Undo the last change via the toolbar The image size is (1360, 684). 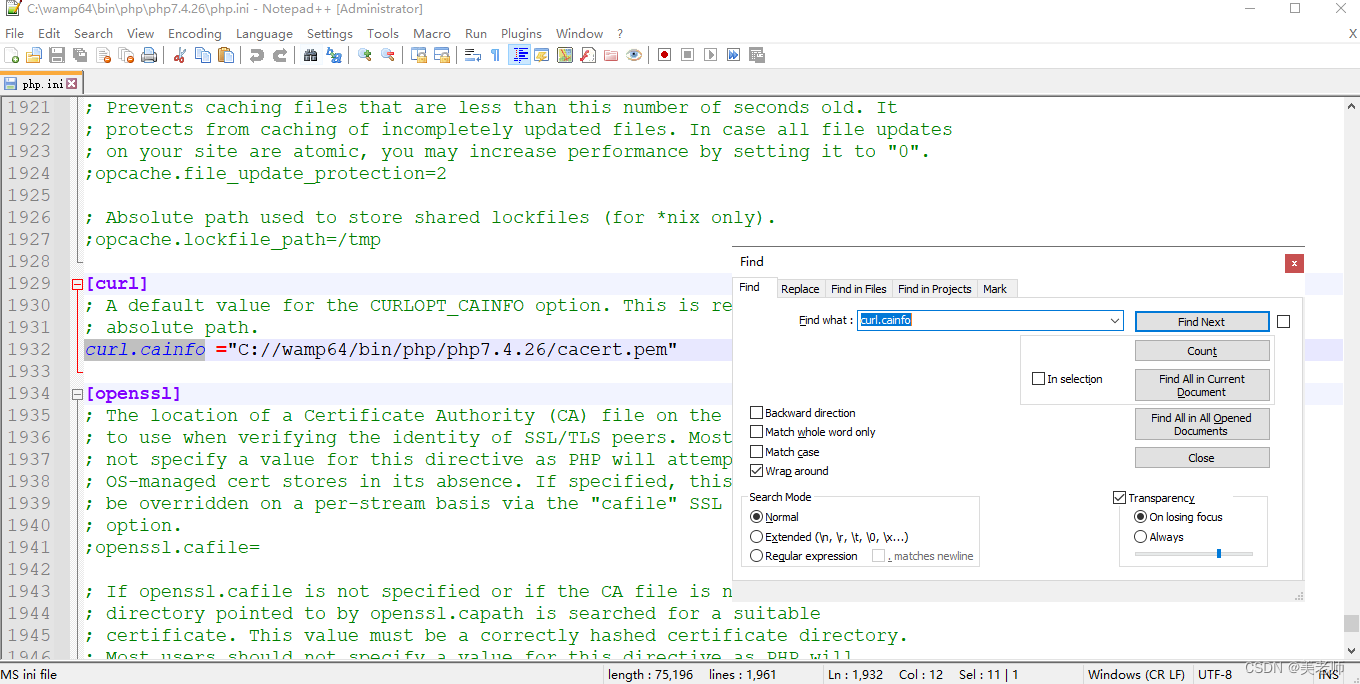pos(257,55)
